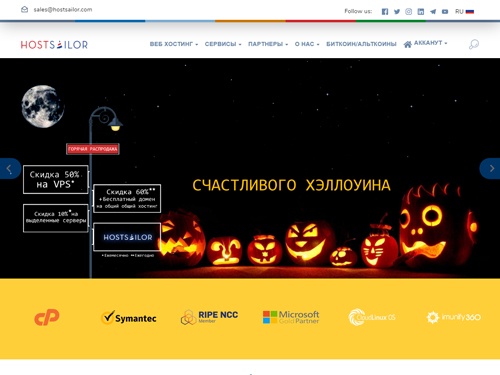Click the cPanel partner logo
The height and width of the screenshot is (375, 500).
(x=47, y=317)
